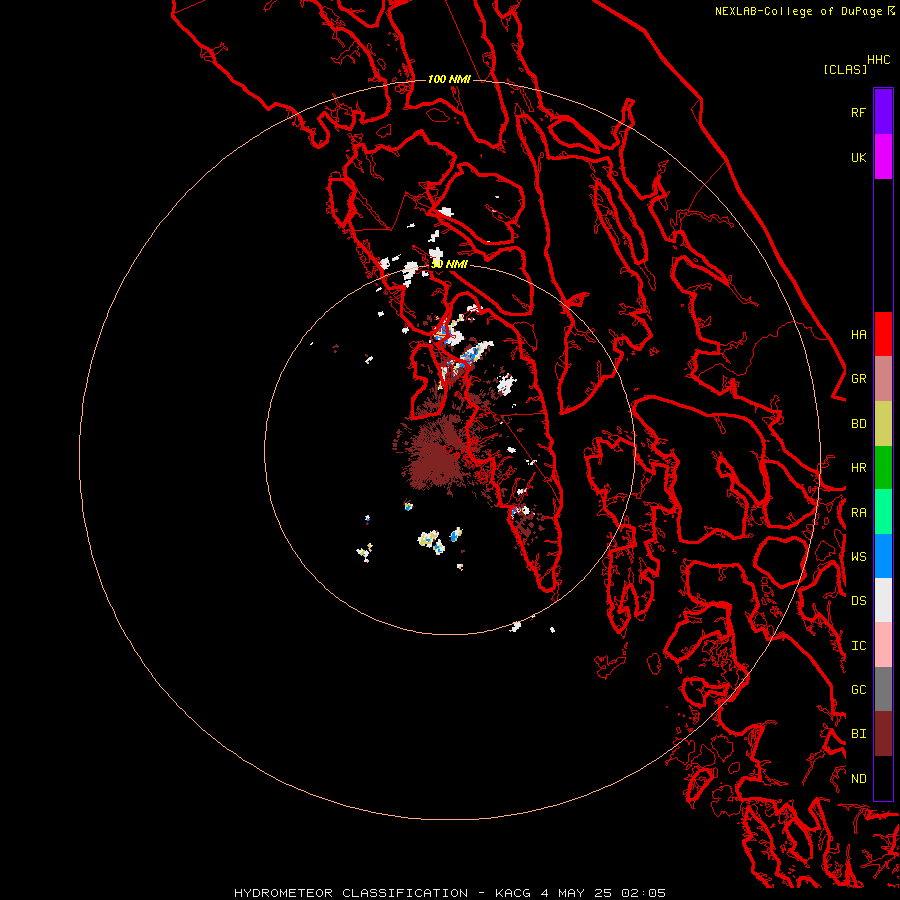Click the BD yellow legend swatch
The image size is (900, 900).
(883, 423)
